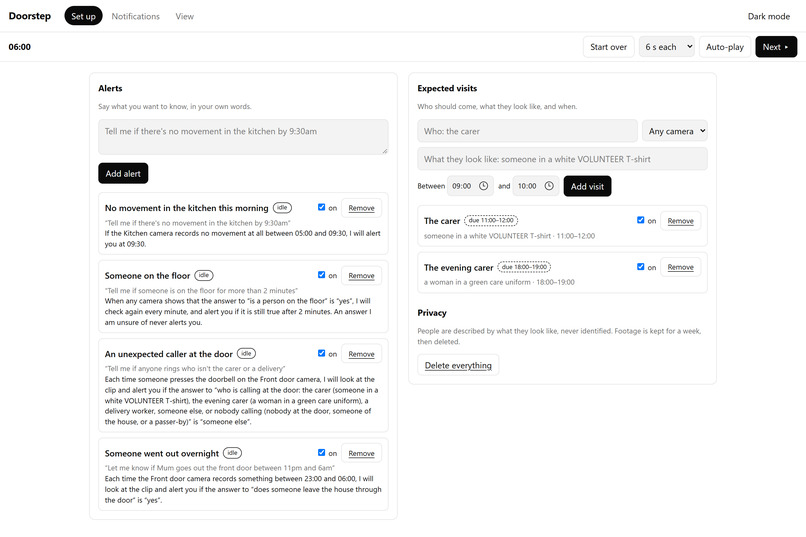
Task: Advance with the Next button
Action: [x=776, y=47]
